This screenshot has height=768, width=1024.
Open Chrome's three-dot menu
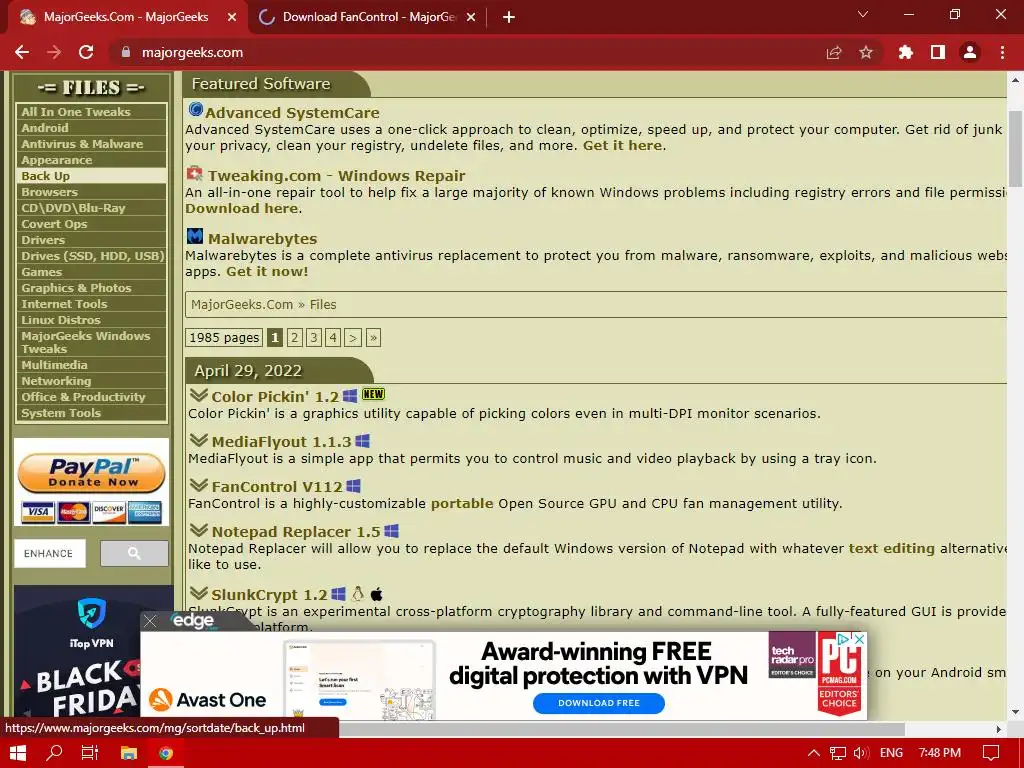1002,52
